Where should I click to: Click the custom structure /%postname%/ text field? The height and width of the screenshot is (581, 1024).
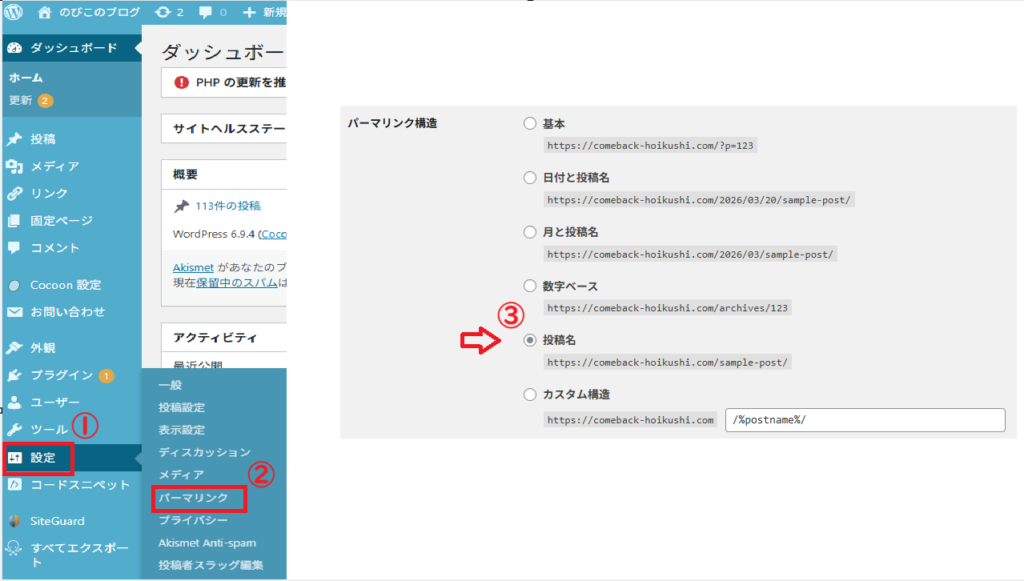864,420
